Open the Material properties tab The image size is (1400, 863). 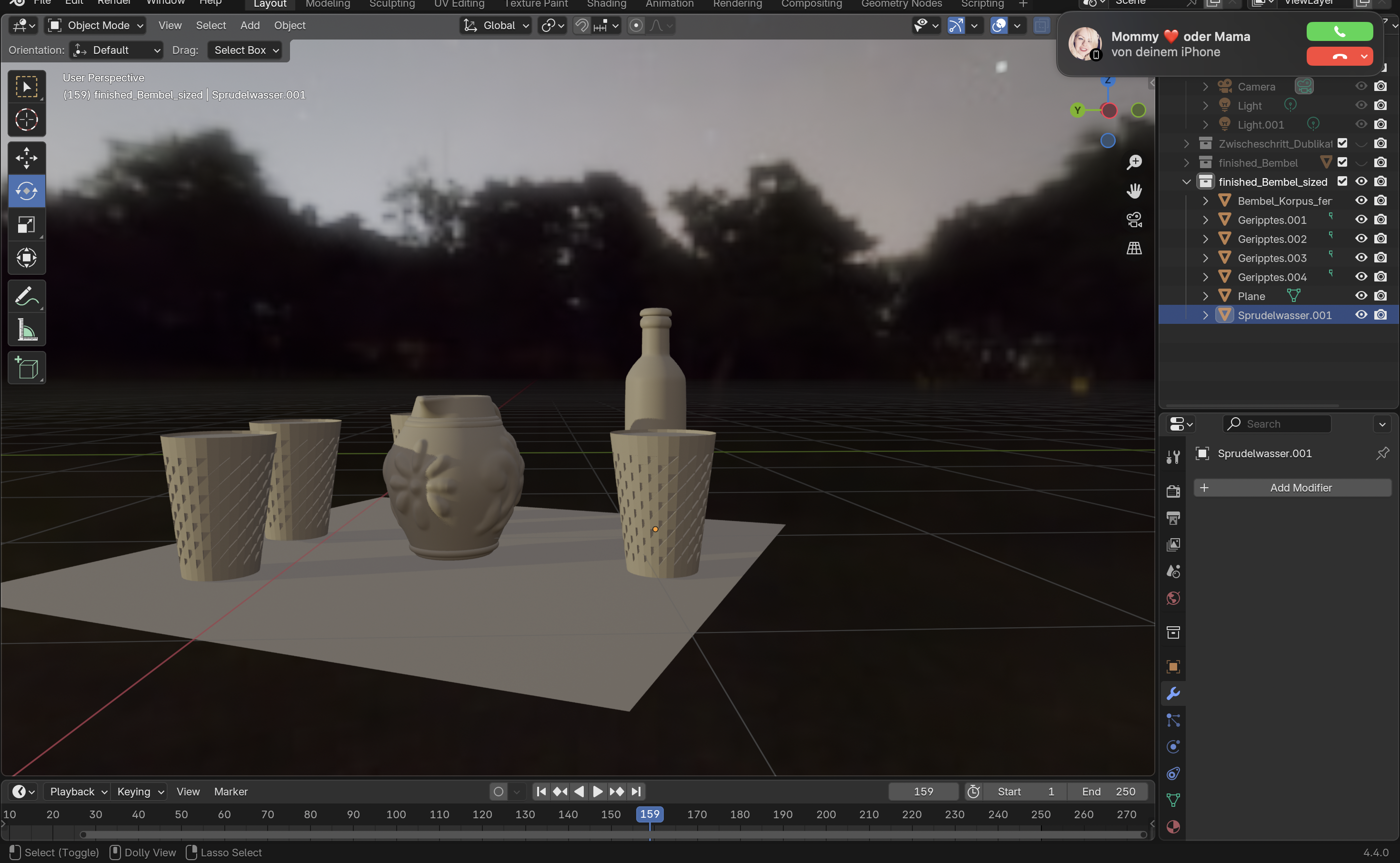pos(1173,826)
